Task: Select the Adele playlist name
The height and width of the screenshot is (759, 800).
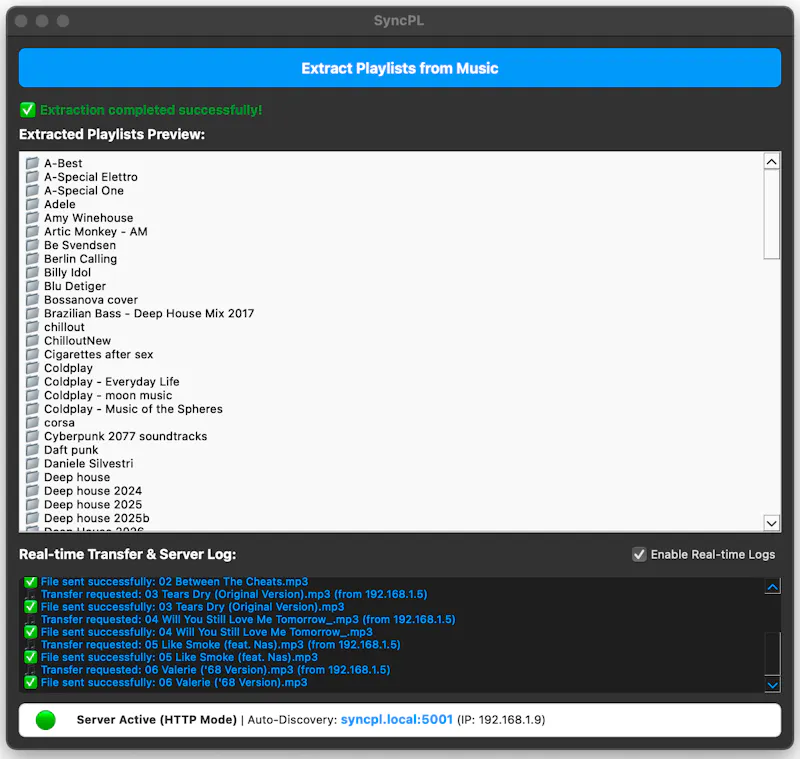Action: 60,204
